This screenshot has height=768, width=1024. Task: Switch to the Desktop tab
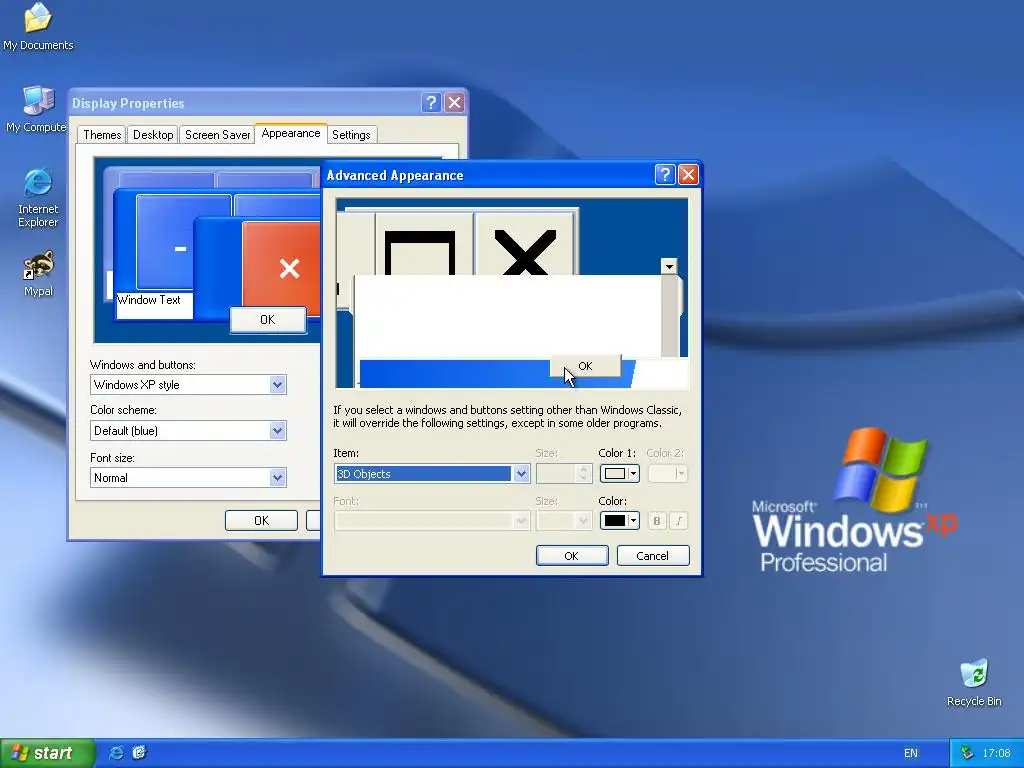(153, 135)
